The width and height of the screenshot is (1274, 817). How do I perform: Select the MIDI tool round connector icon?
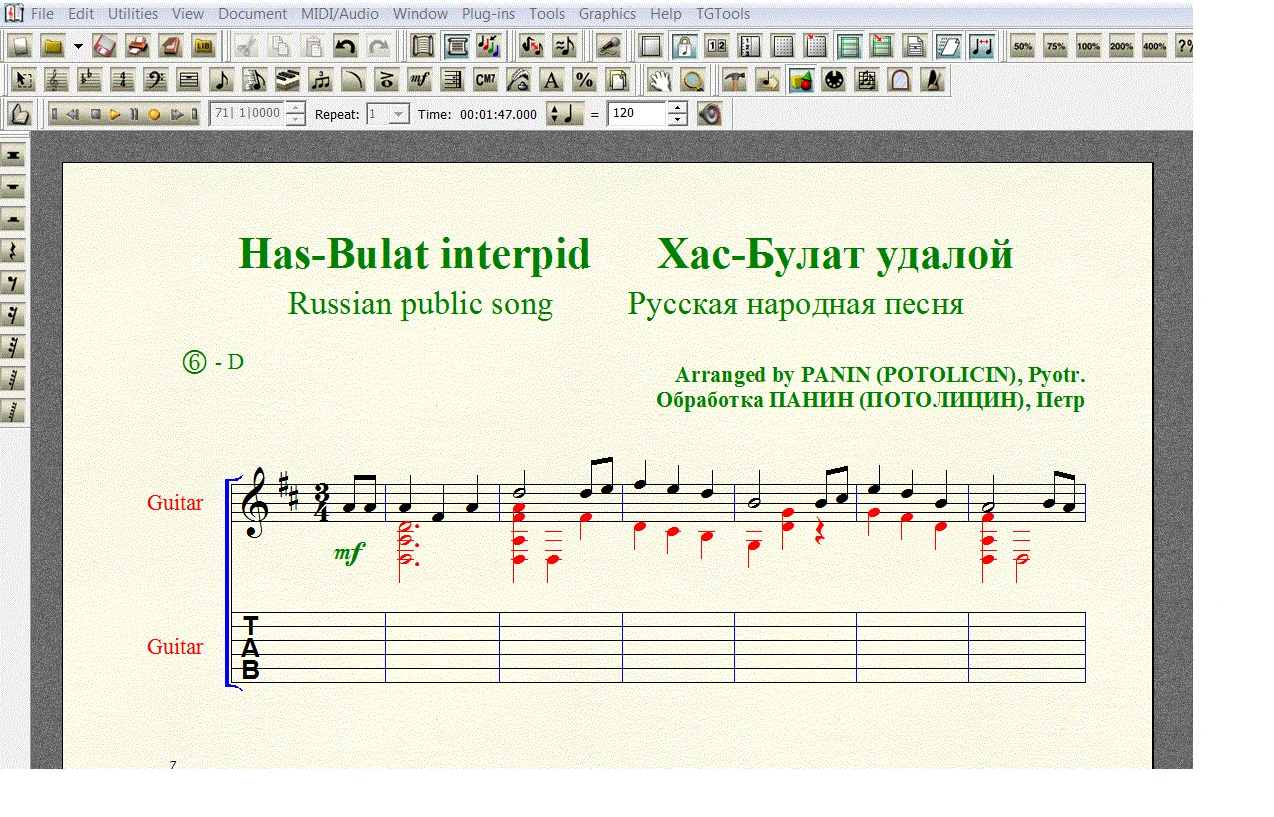[833, 80]
